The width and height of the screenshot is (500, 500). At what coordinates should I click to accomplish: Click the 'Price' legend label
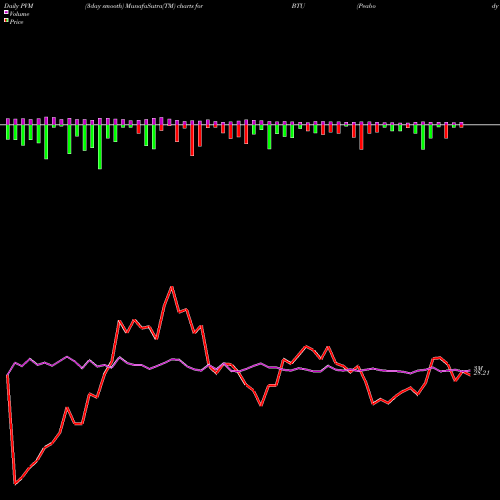click(16, 22)
